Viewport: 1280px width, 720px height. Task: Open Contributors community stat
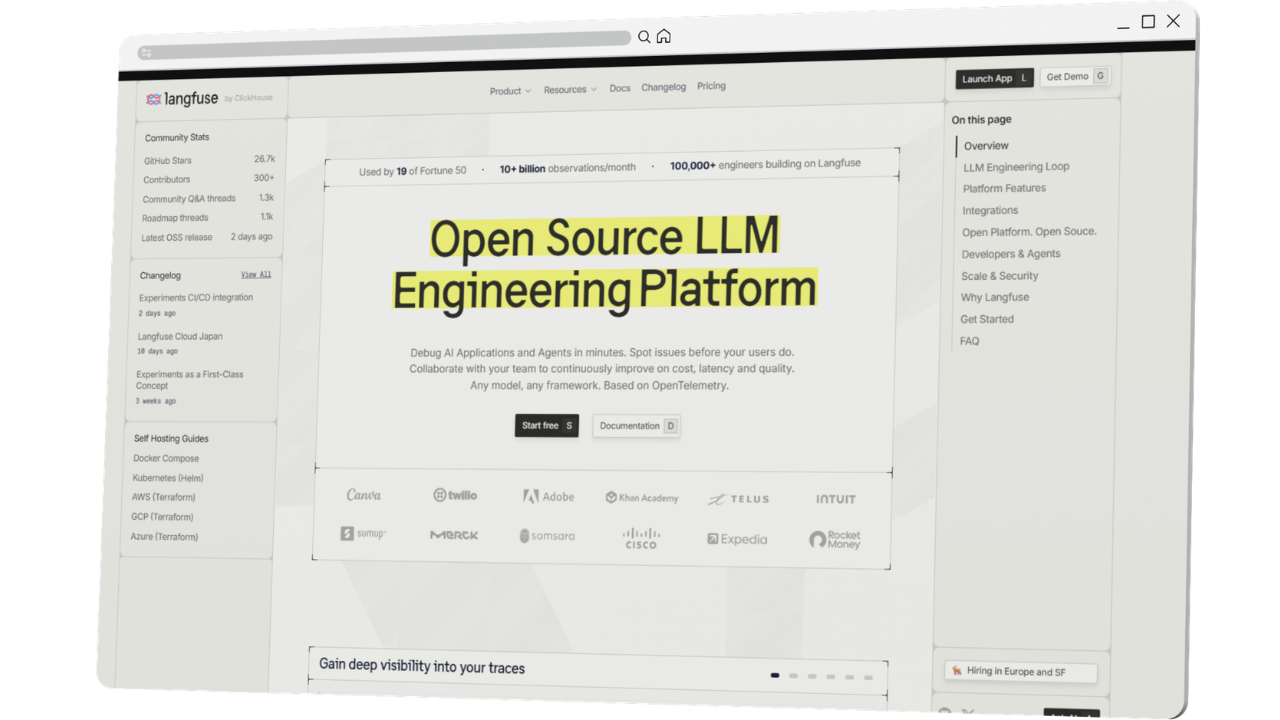tap(208, 179)
